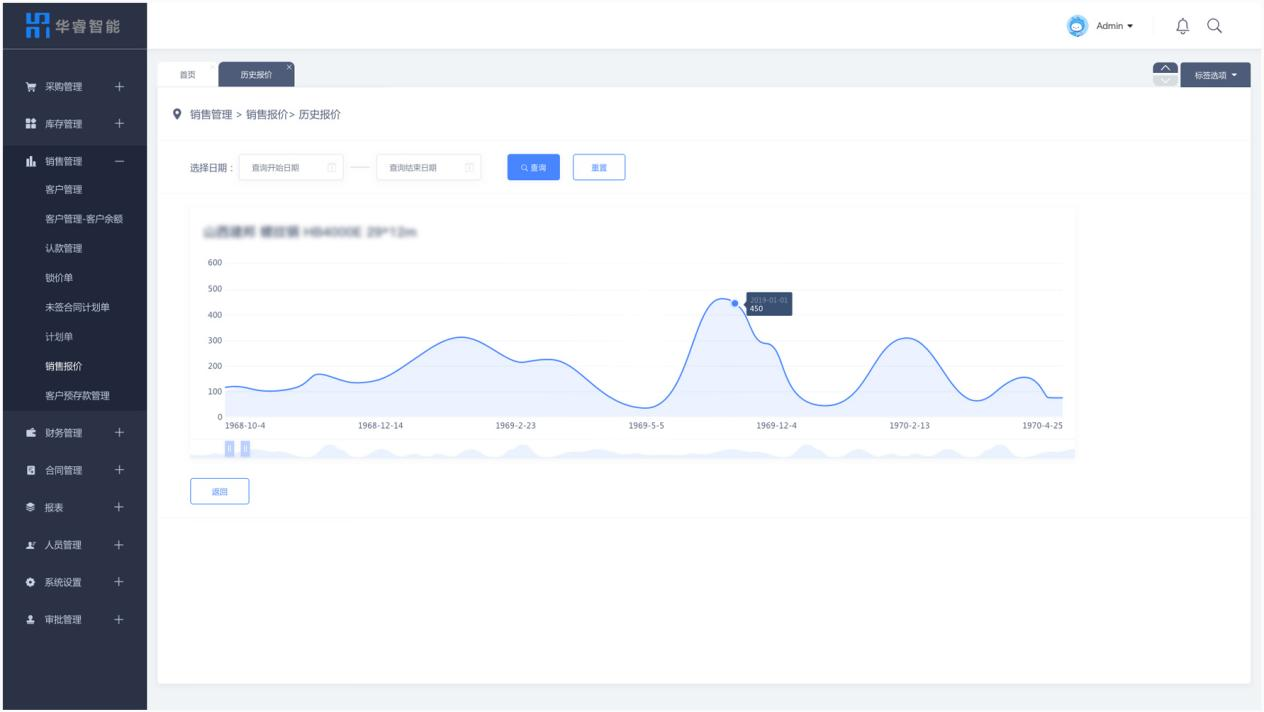Click the Admin user avatar icon
The width and height of the screenshot is (1264, 712).
[x=1077, y=27]
